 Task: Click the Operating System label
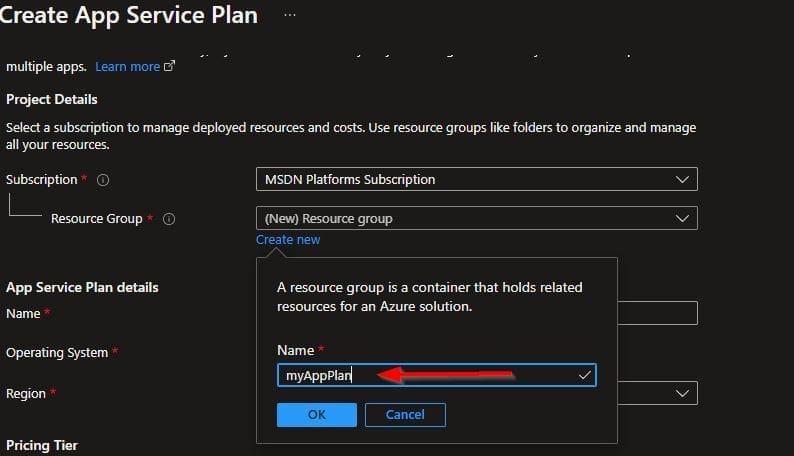tap(57, 353)
